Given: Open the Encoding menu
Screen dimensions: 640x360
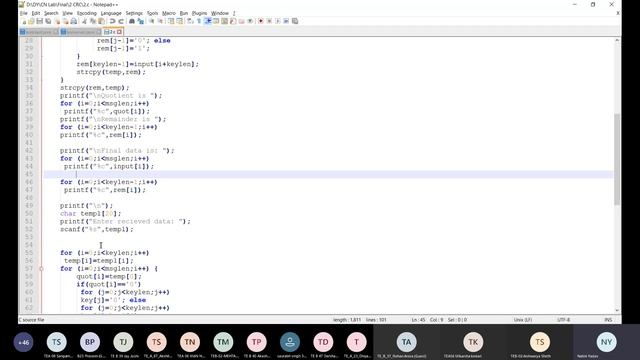Looking at the screenshot, I should click(x=87, y=13).
